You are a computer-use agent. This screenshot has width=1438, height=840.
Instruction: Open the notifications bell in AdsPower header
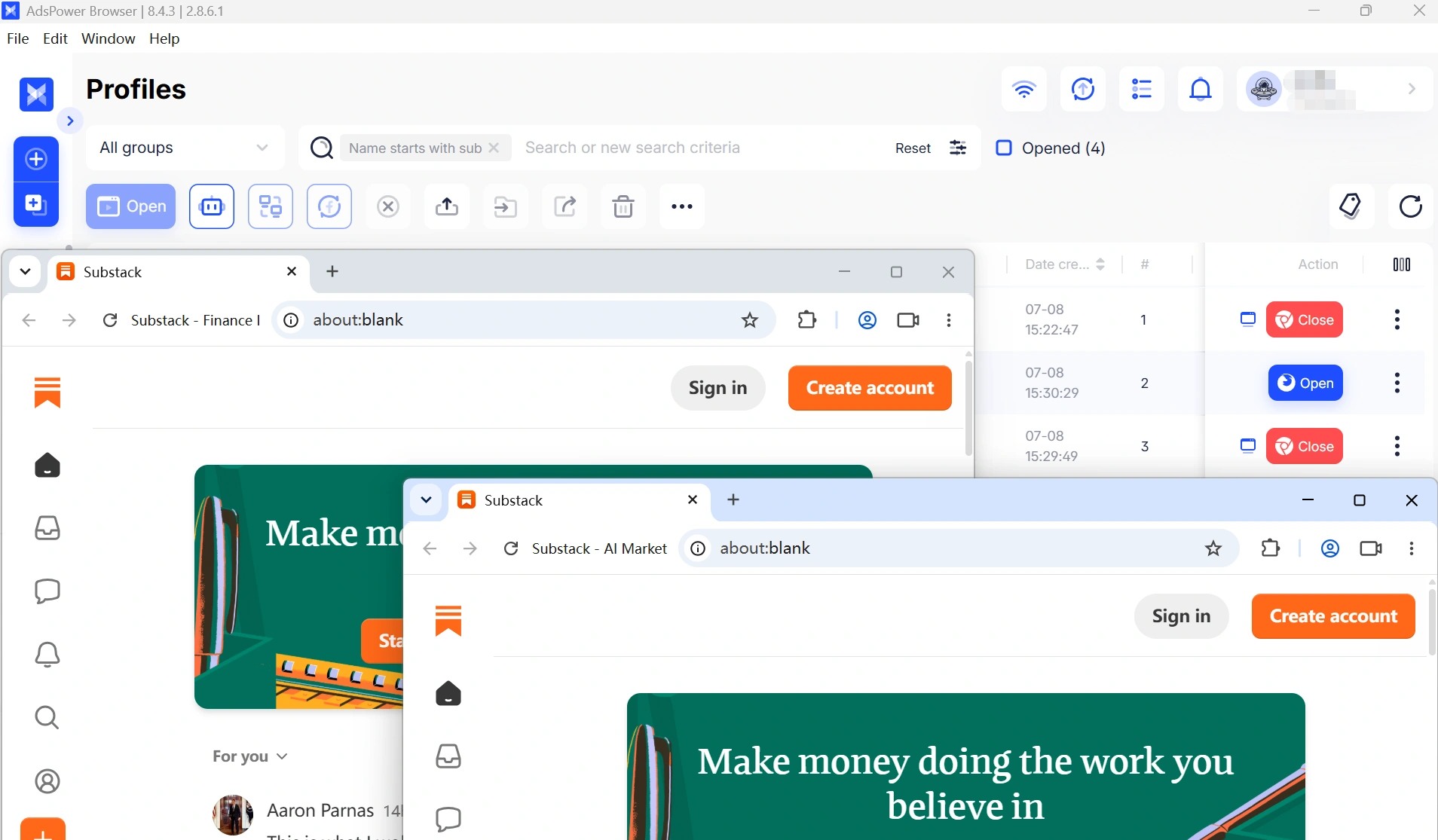coord(1201,89)
